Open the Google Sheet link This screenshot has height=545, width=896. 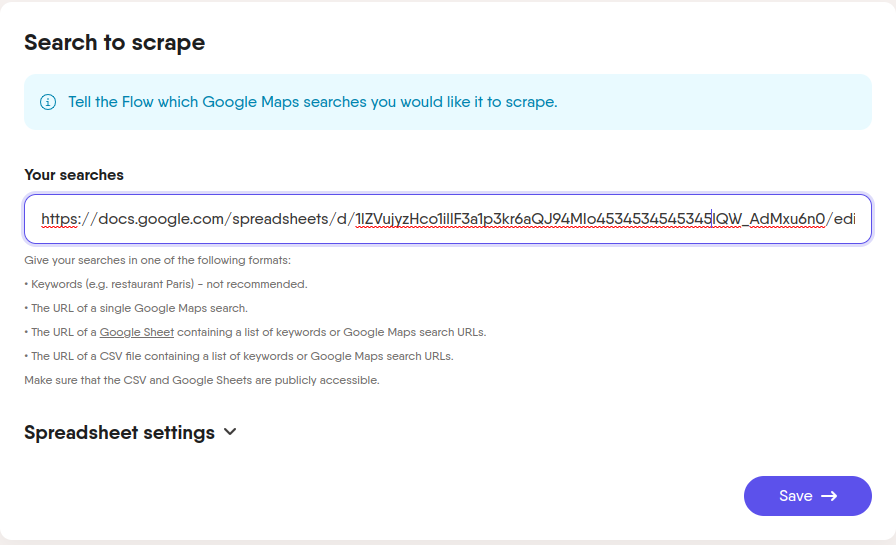(x=137, y=332)
